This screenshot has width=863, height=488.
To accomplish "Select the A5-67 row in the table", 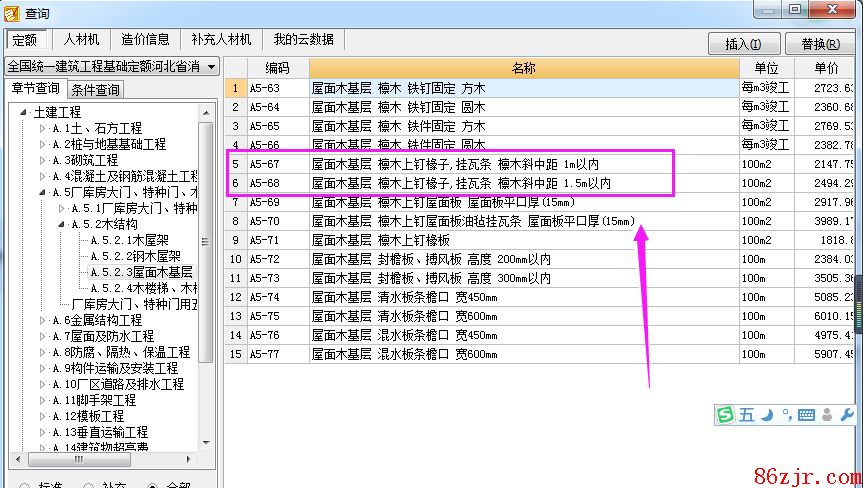I will [450, 163].
